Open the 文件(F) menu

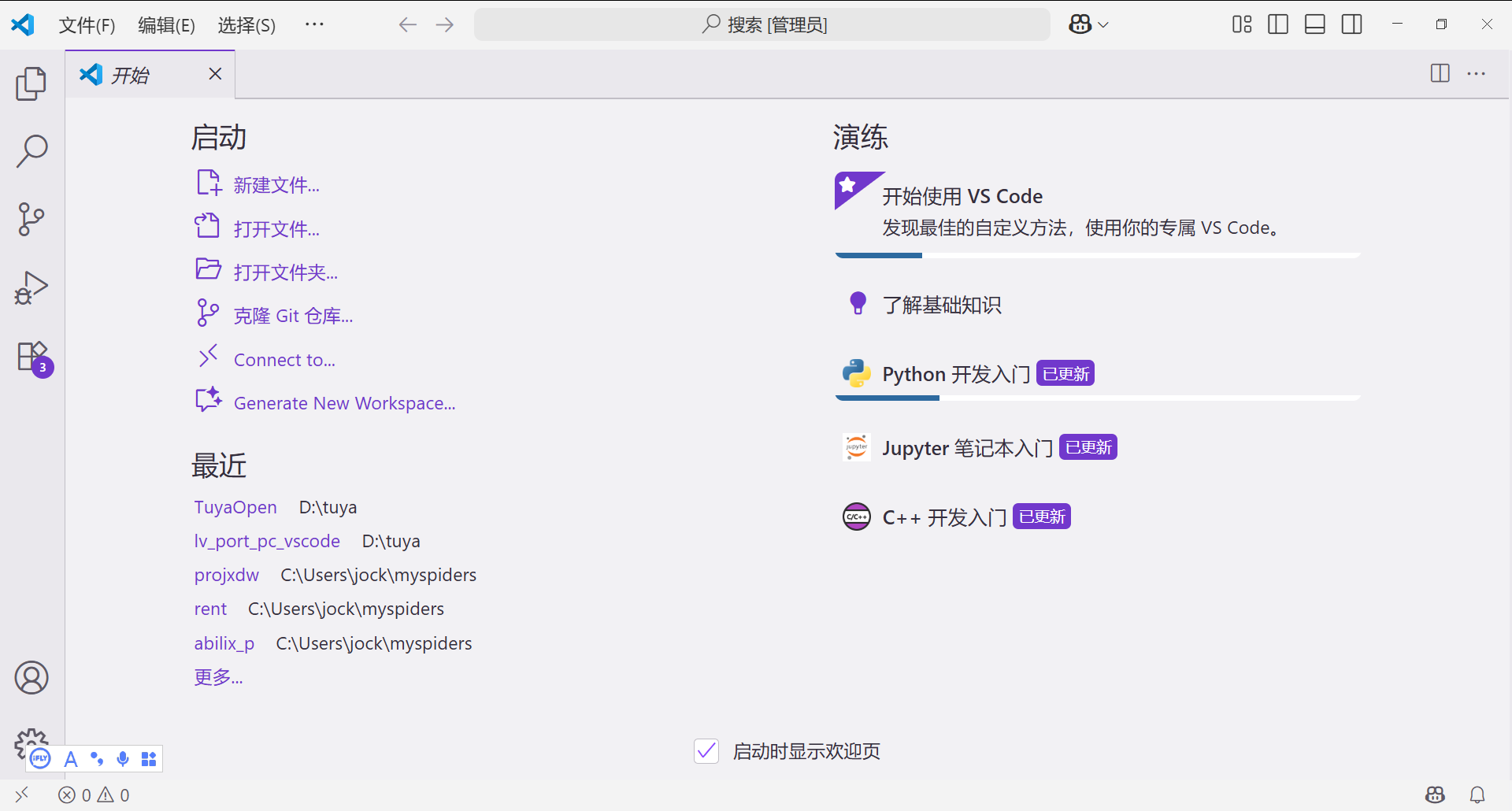click(x=87, y=25)
